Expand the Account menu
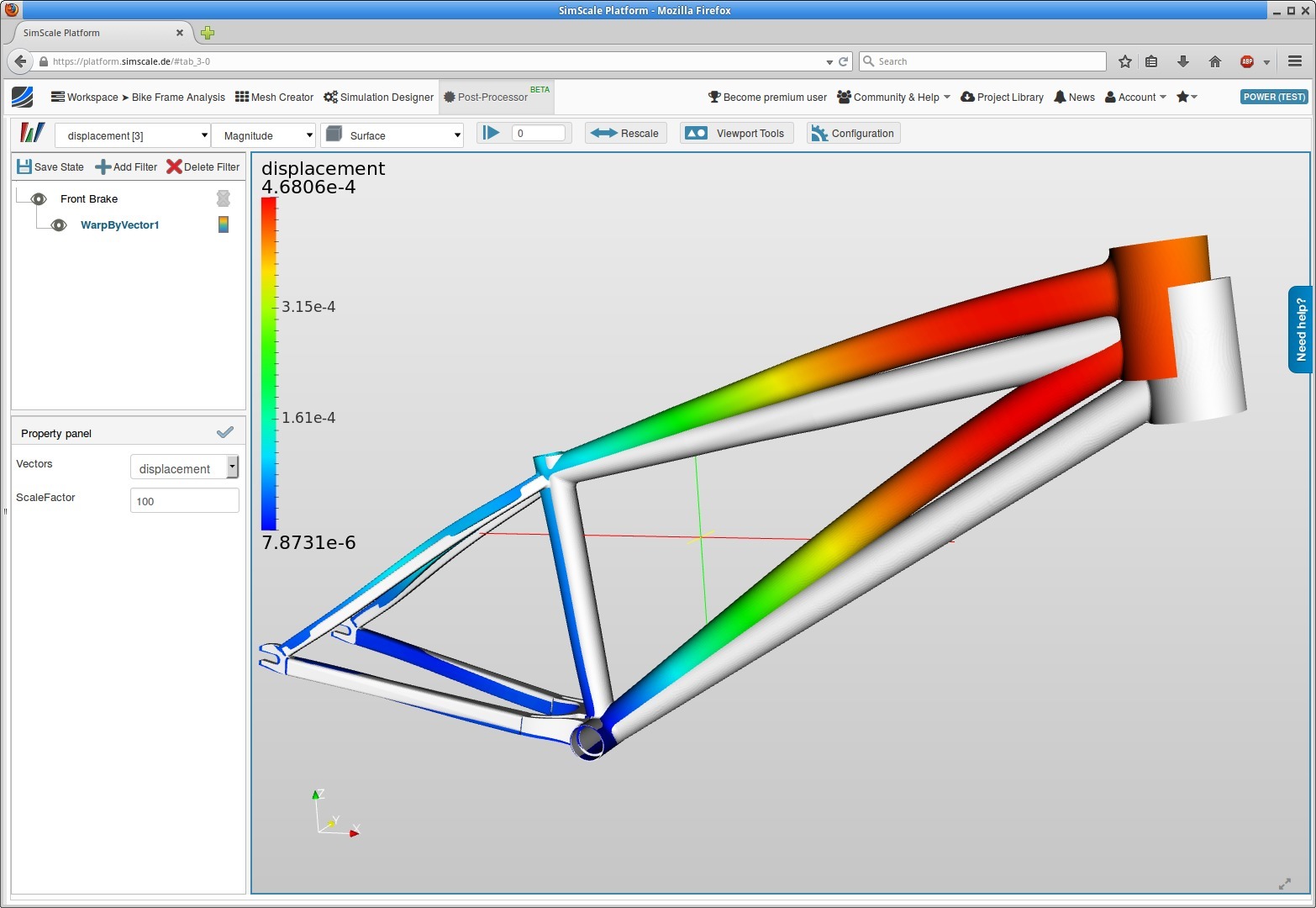 tap(1135, 97)
